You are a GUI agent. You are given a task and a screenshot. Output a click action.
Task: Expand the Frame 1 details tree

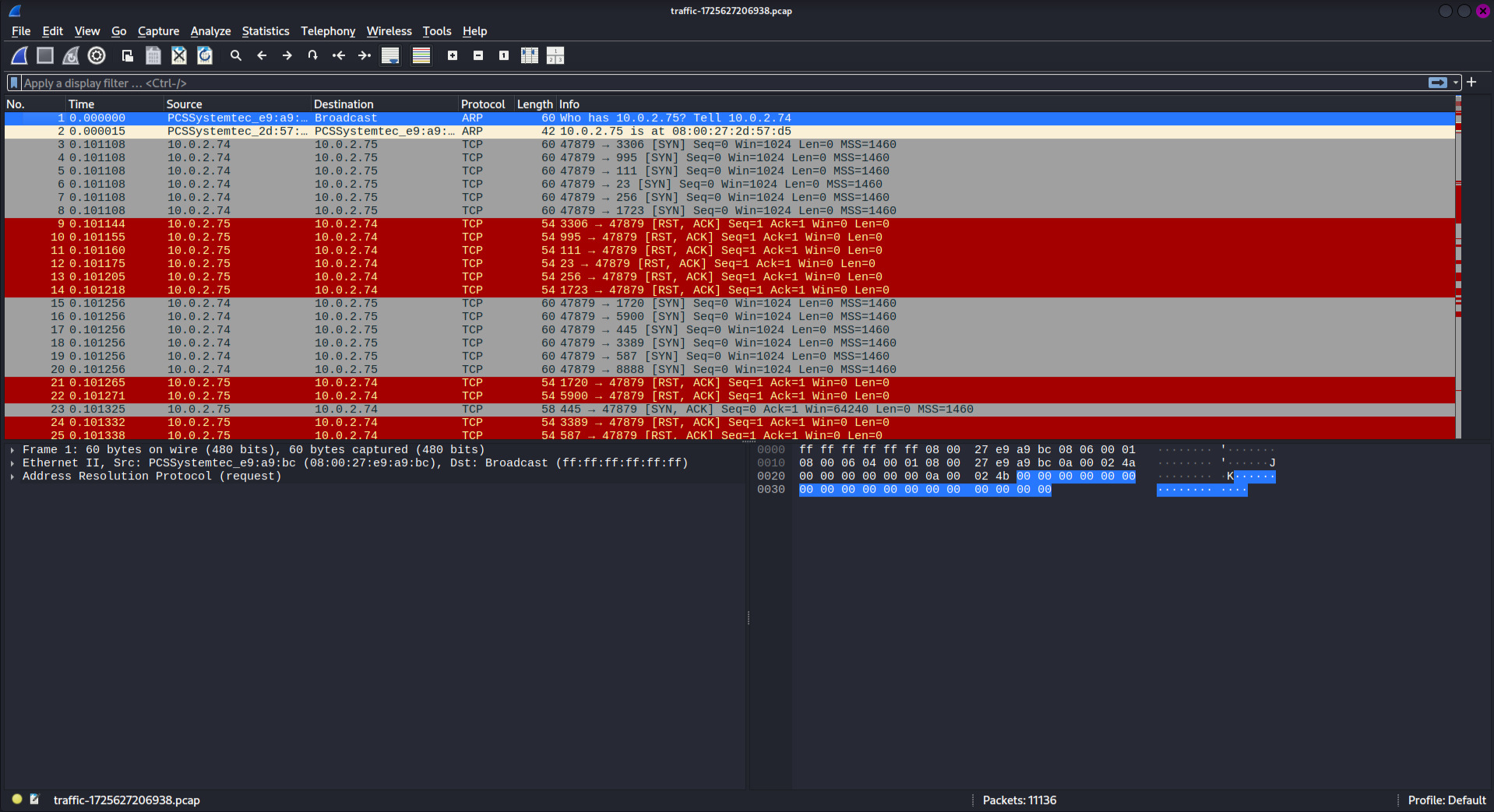tap(12, 450)
